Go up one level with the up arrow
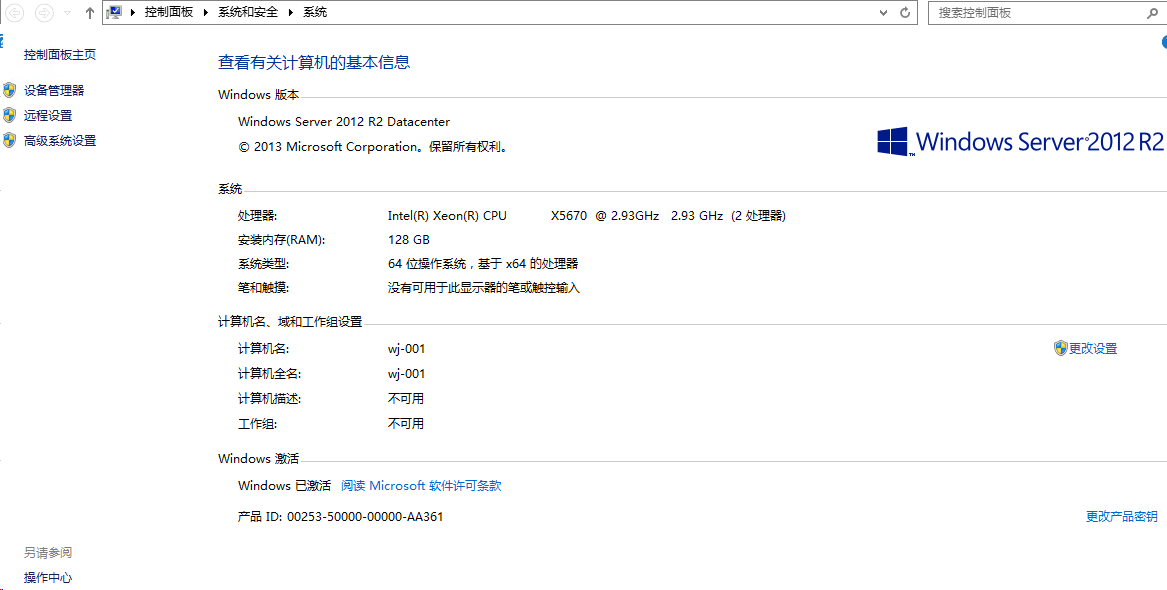Screen dimensions: 1167x590 tap(90, 13)
